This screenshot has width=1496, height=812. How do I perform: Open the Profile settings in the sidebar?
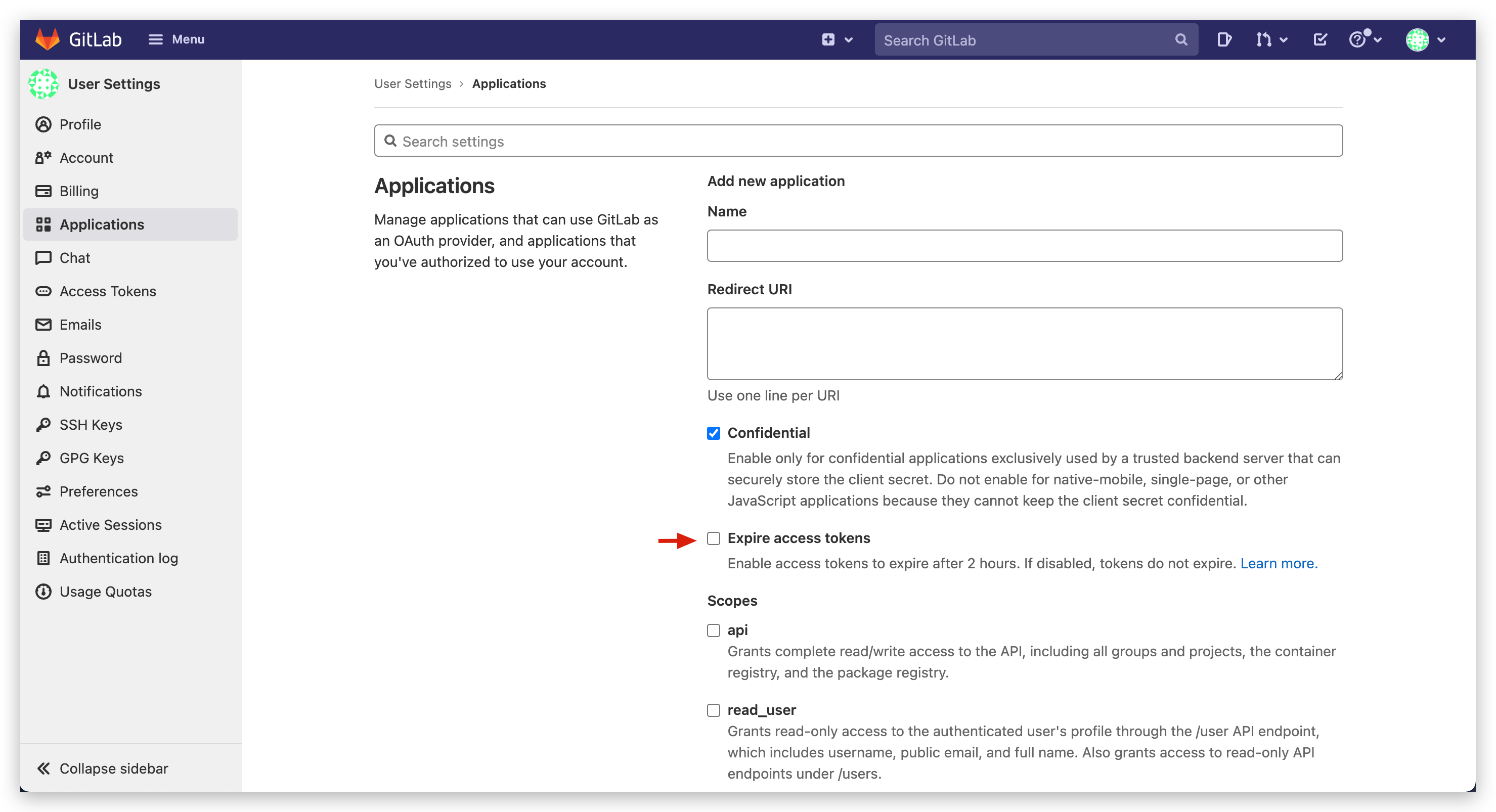(81, 124)
